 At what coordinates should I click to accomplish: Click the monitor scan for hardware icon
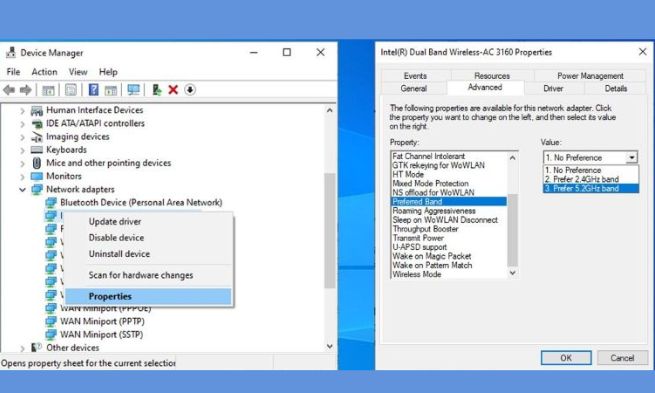134,90
